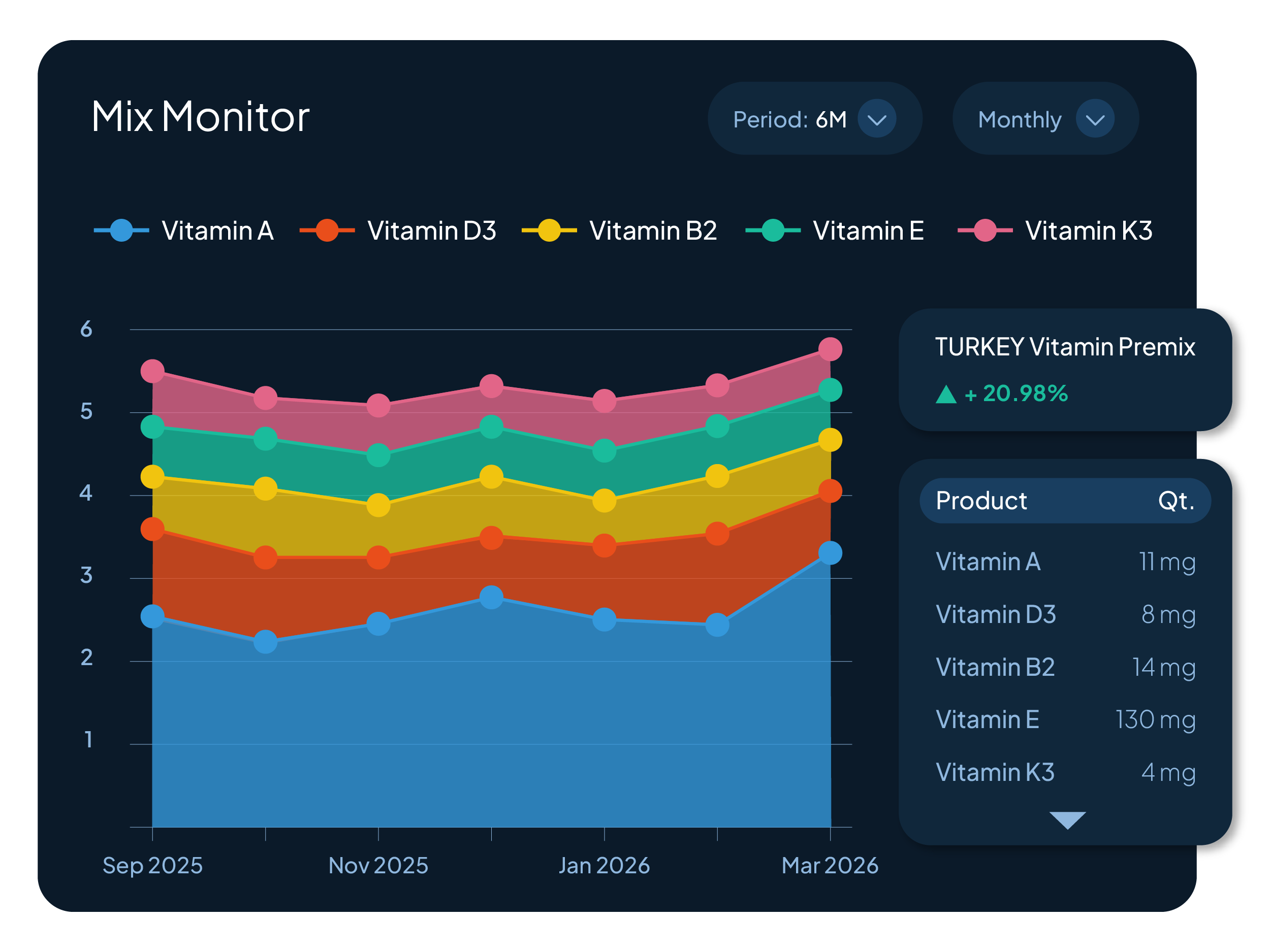
Task: Click Vitamin B2 point at Jan 2026
Action: (x=604, y=501)
